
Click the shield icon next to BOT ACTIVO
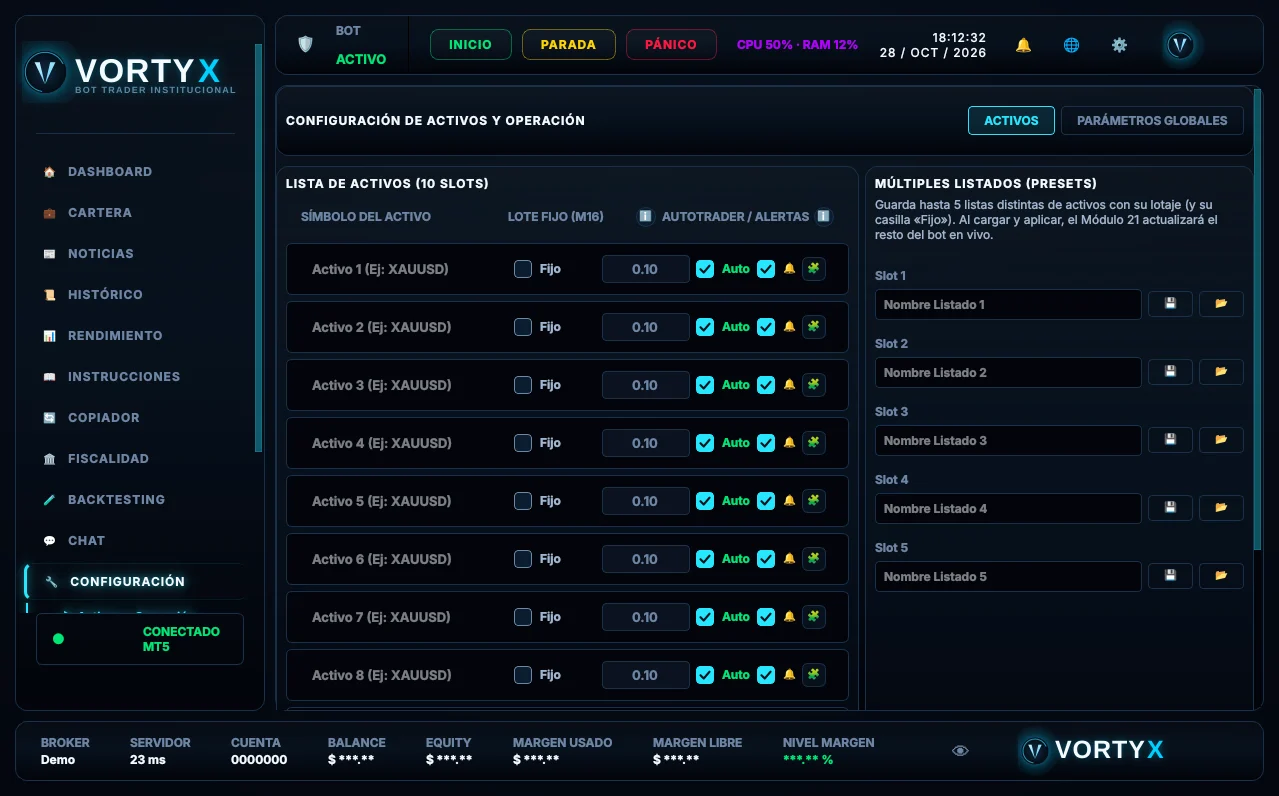(x=305, y=45)
